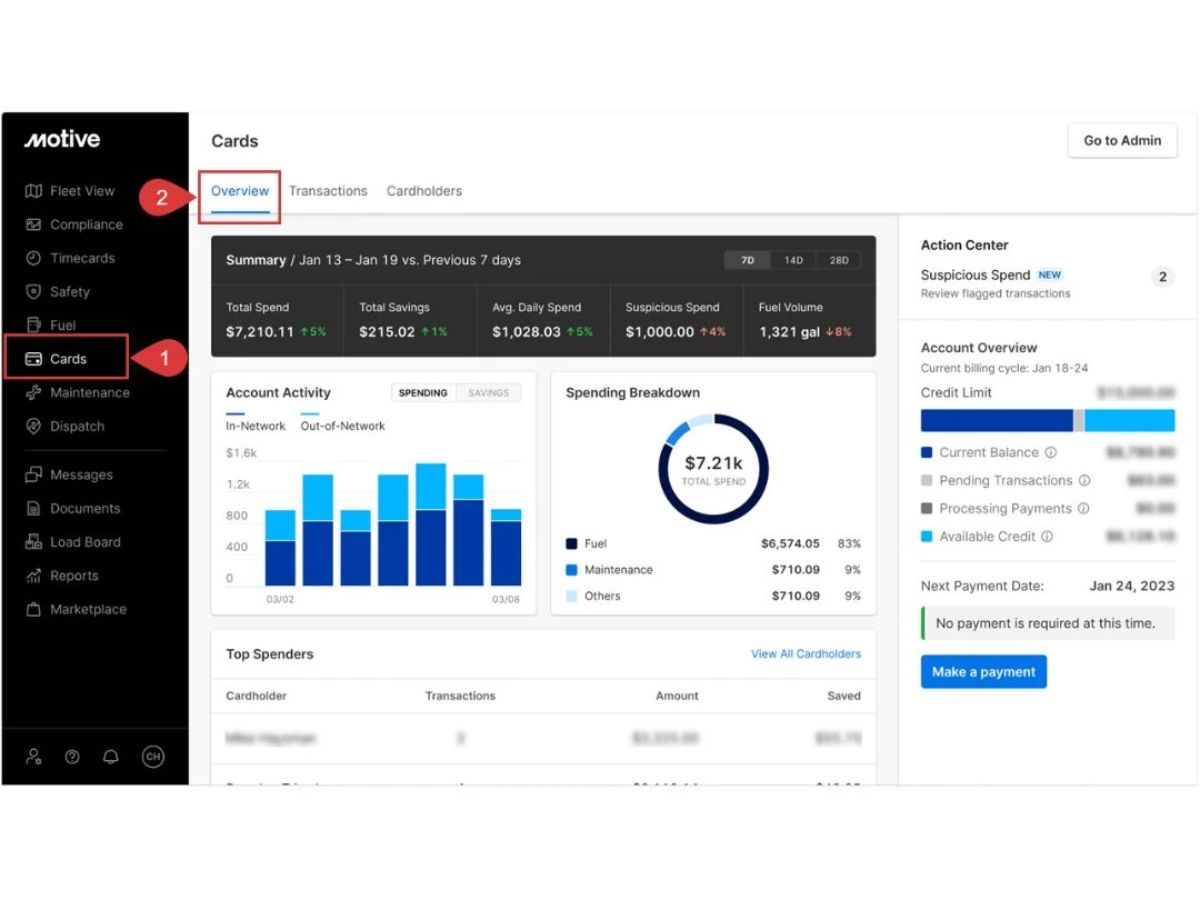Screen dimensions: 1200x900
Task: Click the Motive logo
Action: 62,140
